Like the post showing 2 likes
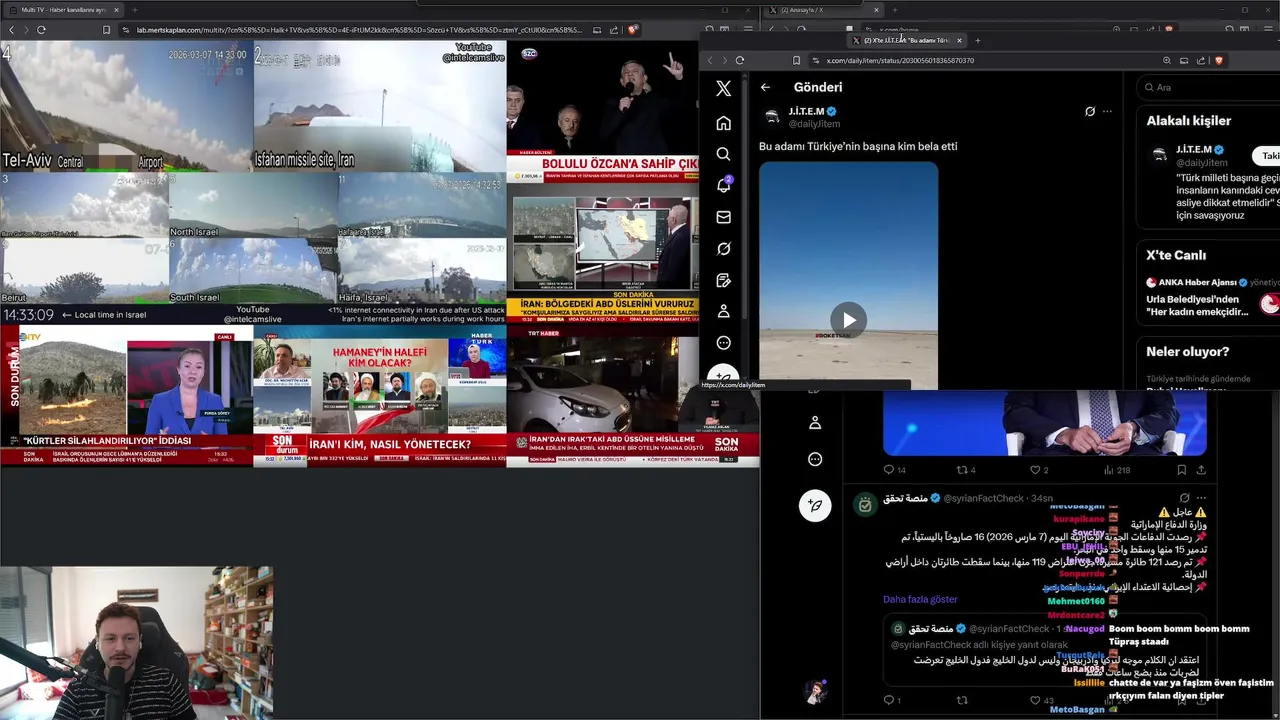Viewport: 1280px width, 720px height. 1037,470
